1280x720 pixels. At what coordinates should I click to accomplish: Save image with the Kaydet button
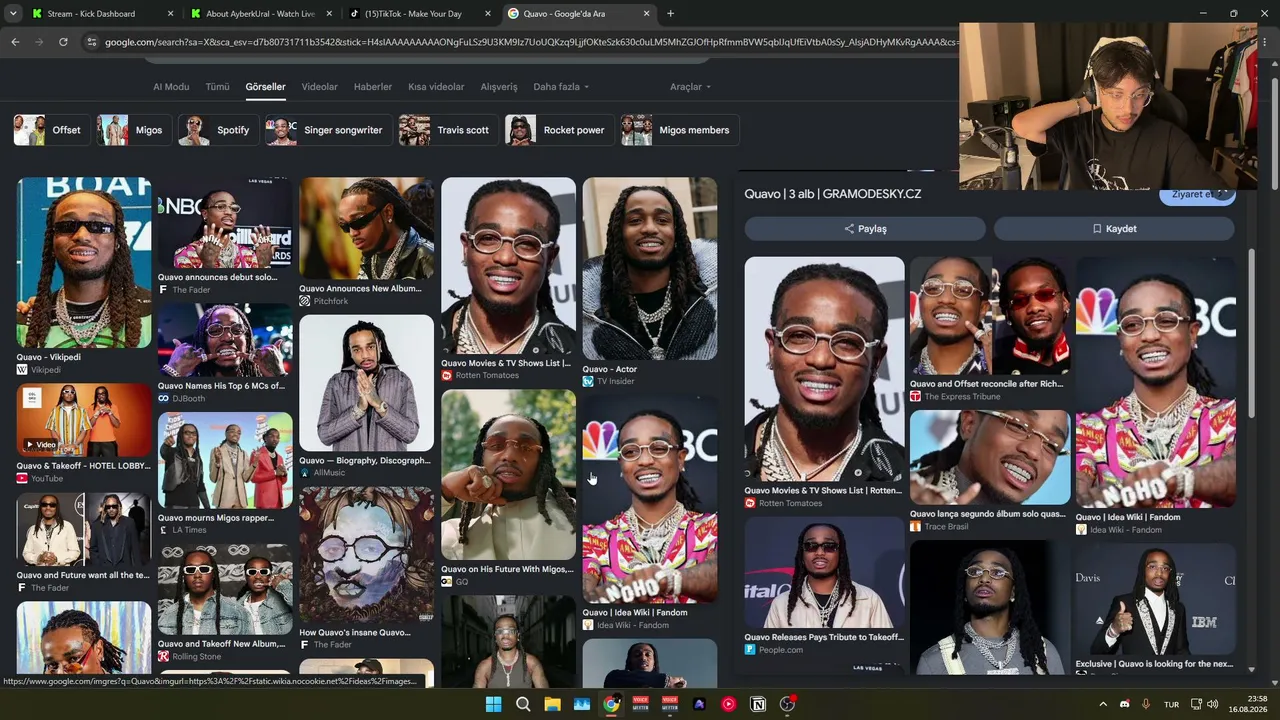point(1114,229)
